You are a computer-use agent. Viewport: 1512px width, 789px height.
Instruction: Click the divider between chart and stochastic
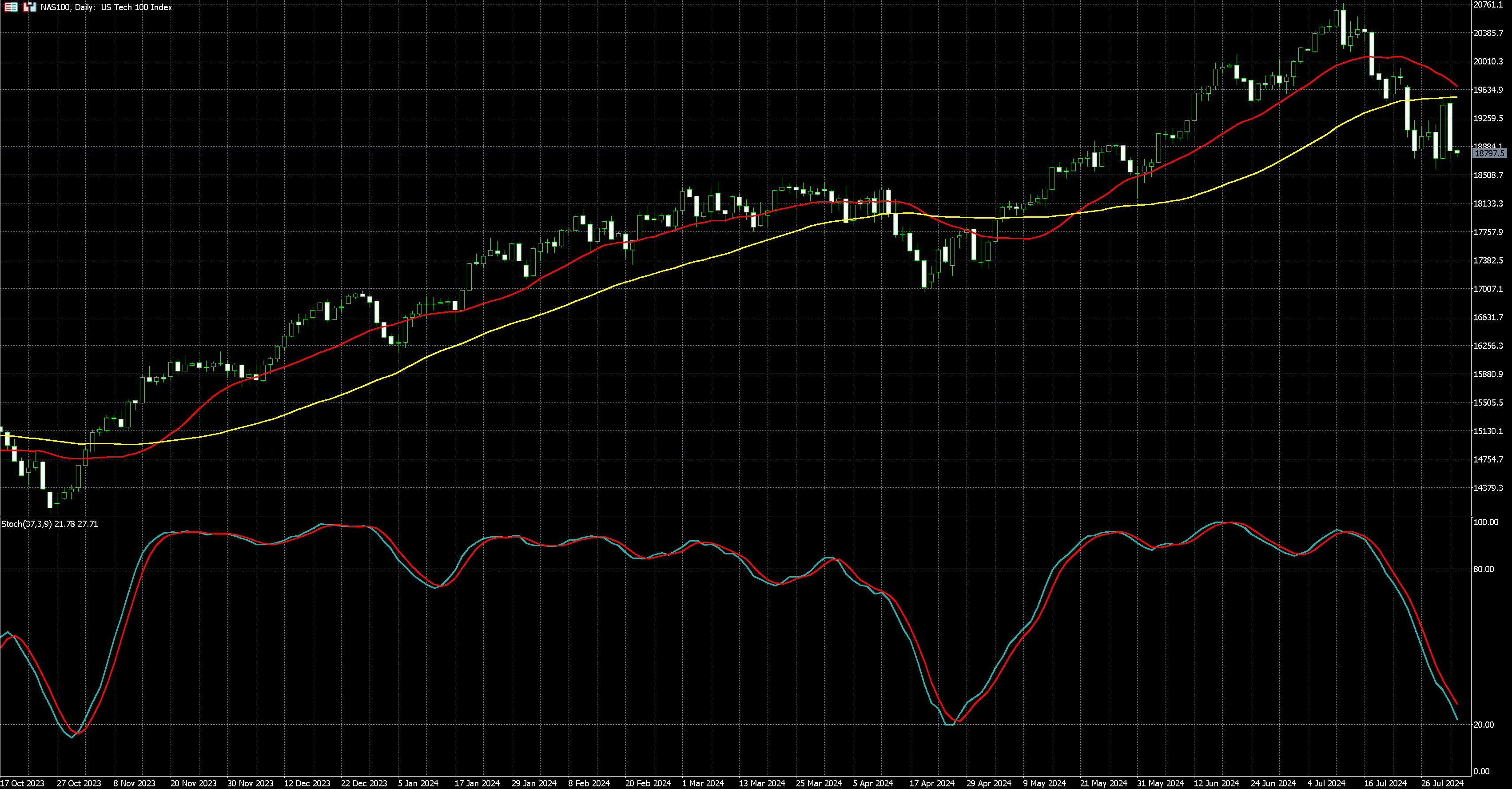point(734,516)
